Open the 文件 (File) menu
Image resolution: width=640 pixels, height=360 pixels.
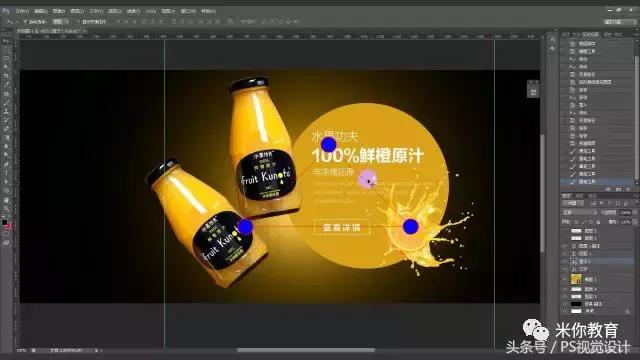click(22, 11)
